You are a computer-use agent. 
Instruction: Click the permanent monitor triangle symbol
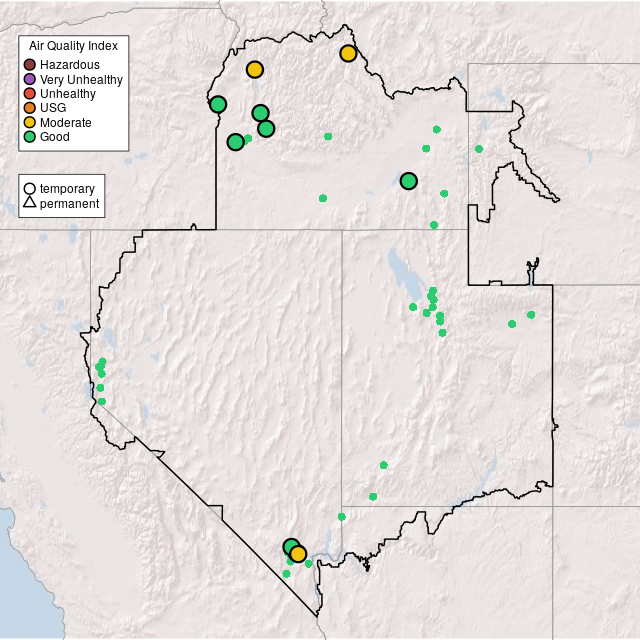click(30, 203)
